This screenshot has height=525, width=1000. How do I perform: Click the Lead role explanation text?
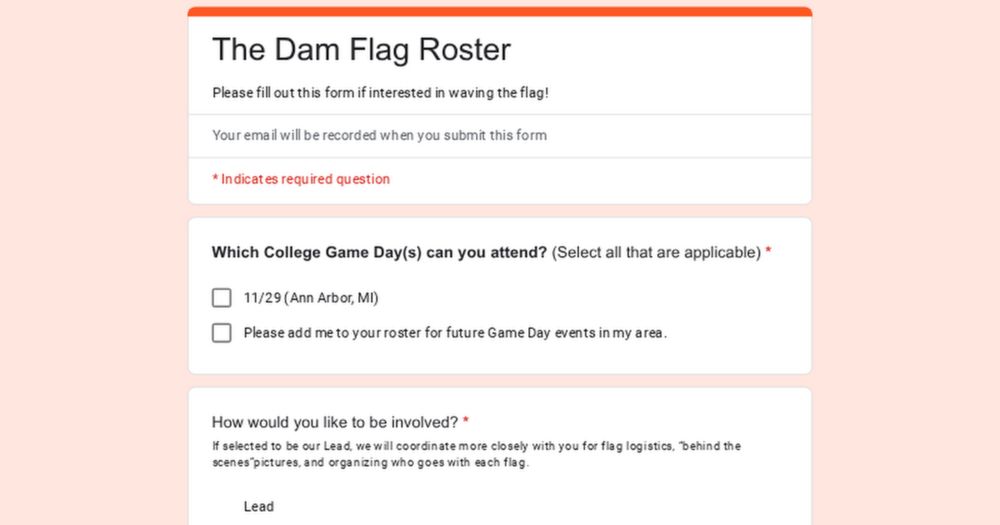click(476, 454)
